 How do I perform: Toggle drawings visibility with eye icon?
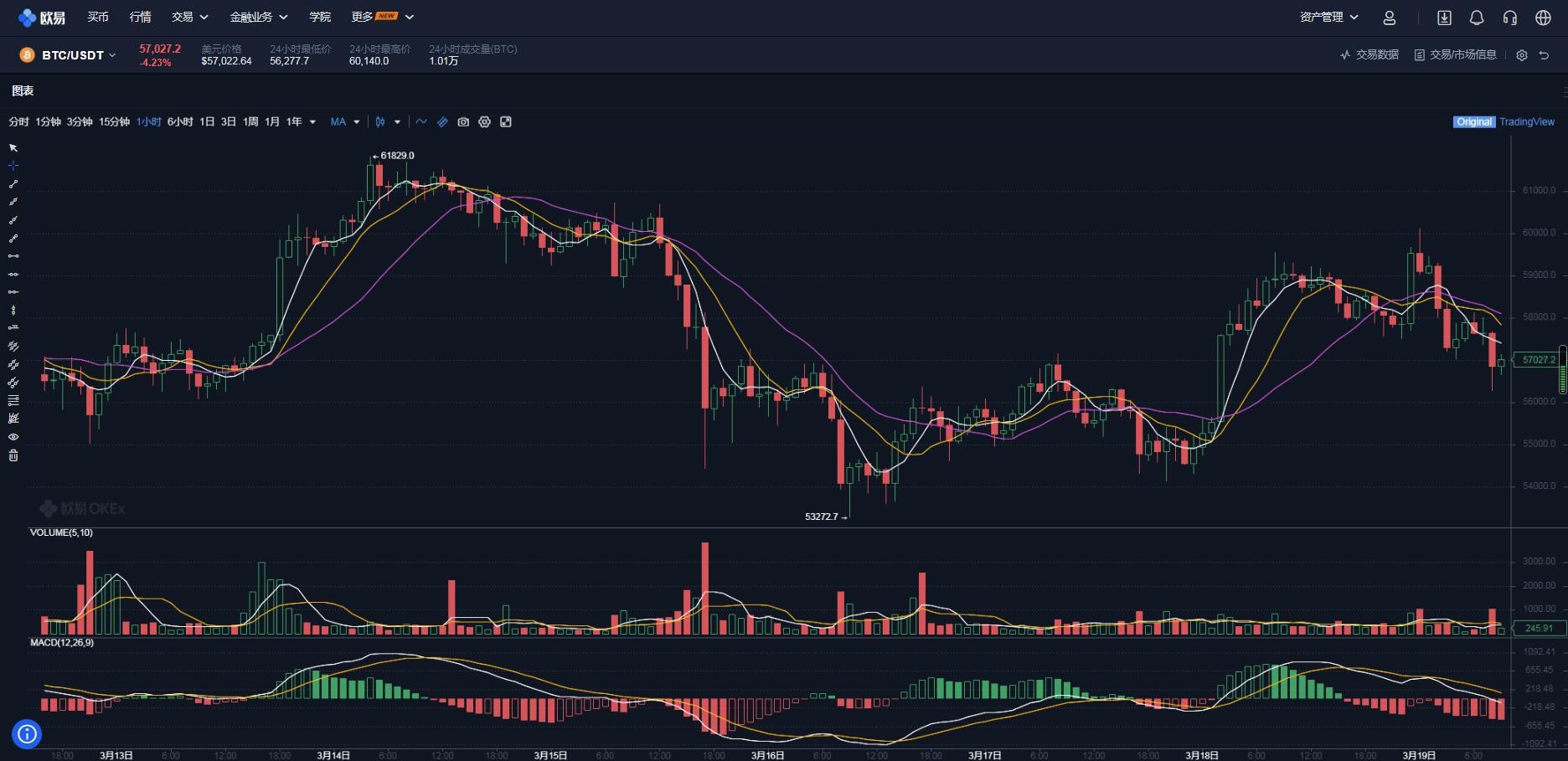(13, 437)
